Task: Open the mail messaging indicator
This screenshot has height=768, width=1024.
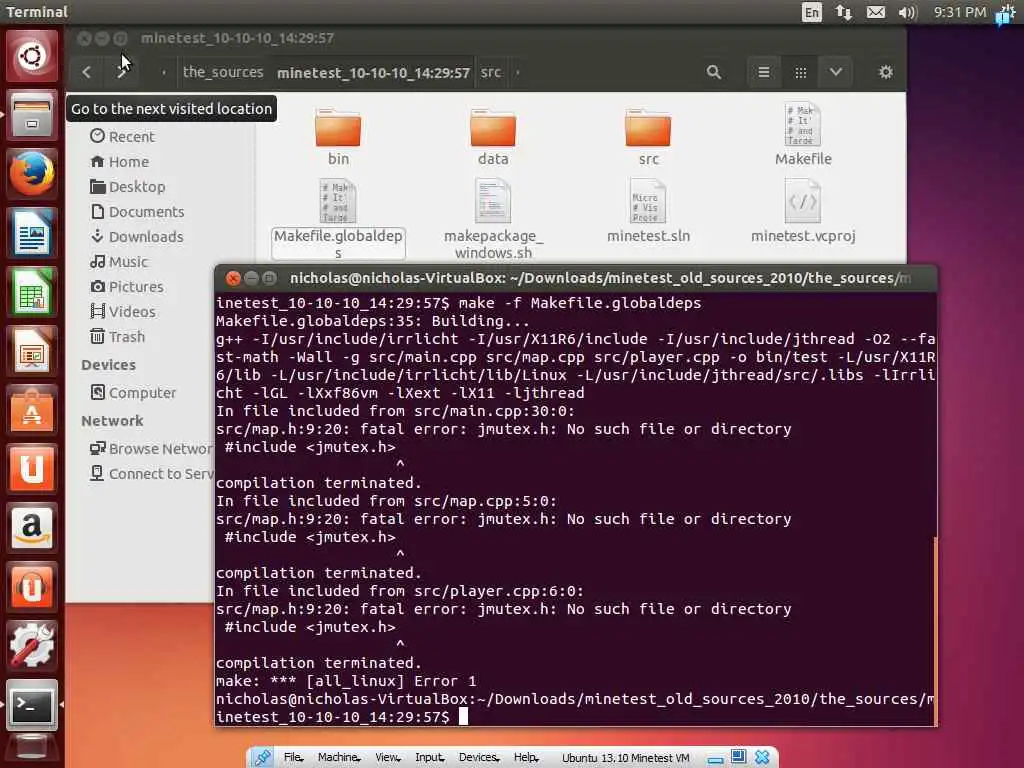Action: pos(876,12)
